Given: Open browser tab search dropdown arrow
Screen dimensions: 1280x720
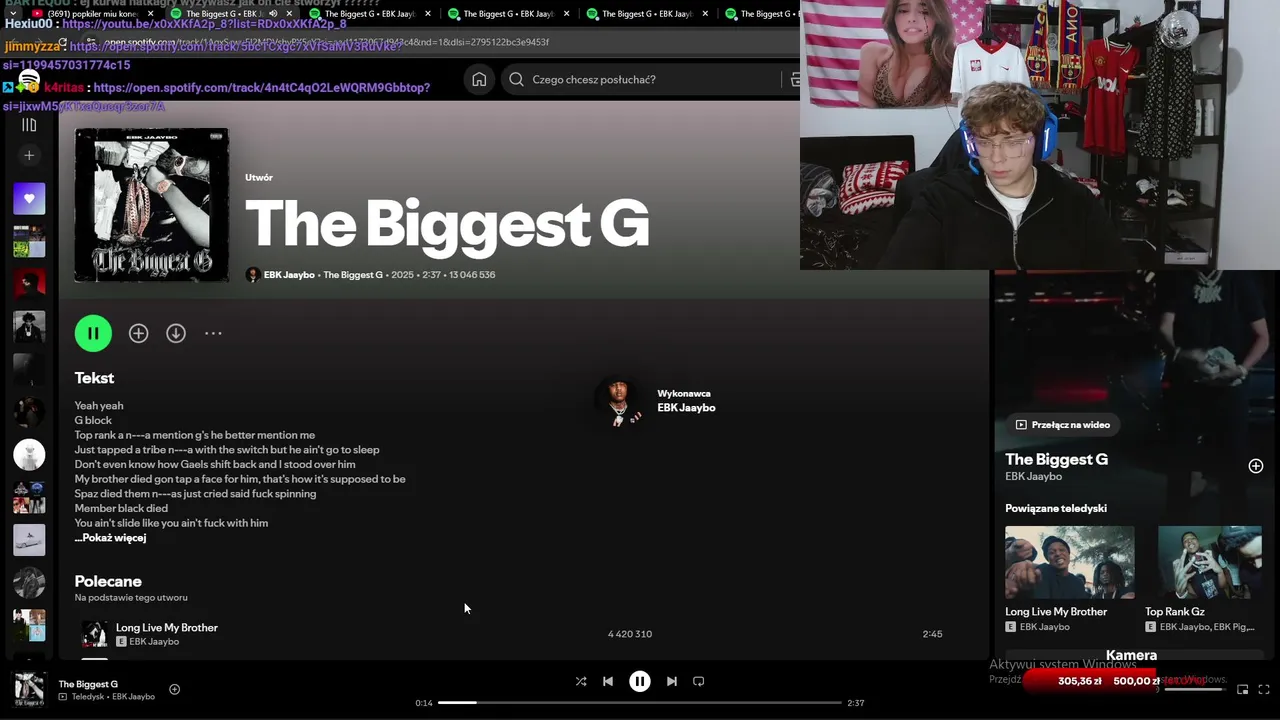Looking at the screenshot, I should tap(13, 14).
